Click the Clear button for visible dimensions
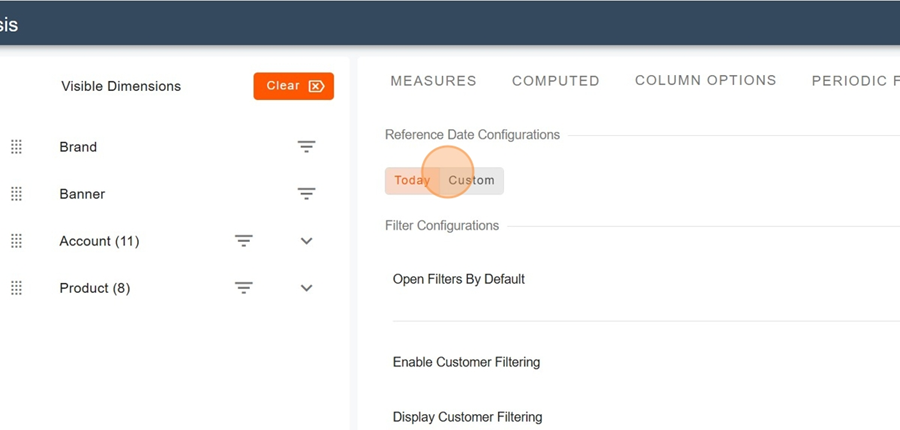Image resolution: width=900 pixels, height=430 pixels. click(293, 86)
